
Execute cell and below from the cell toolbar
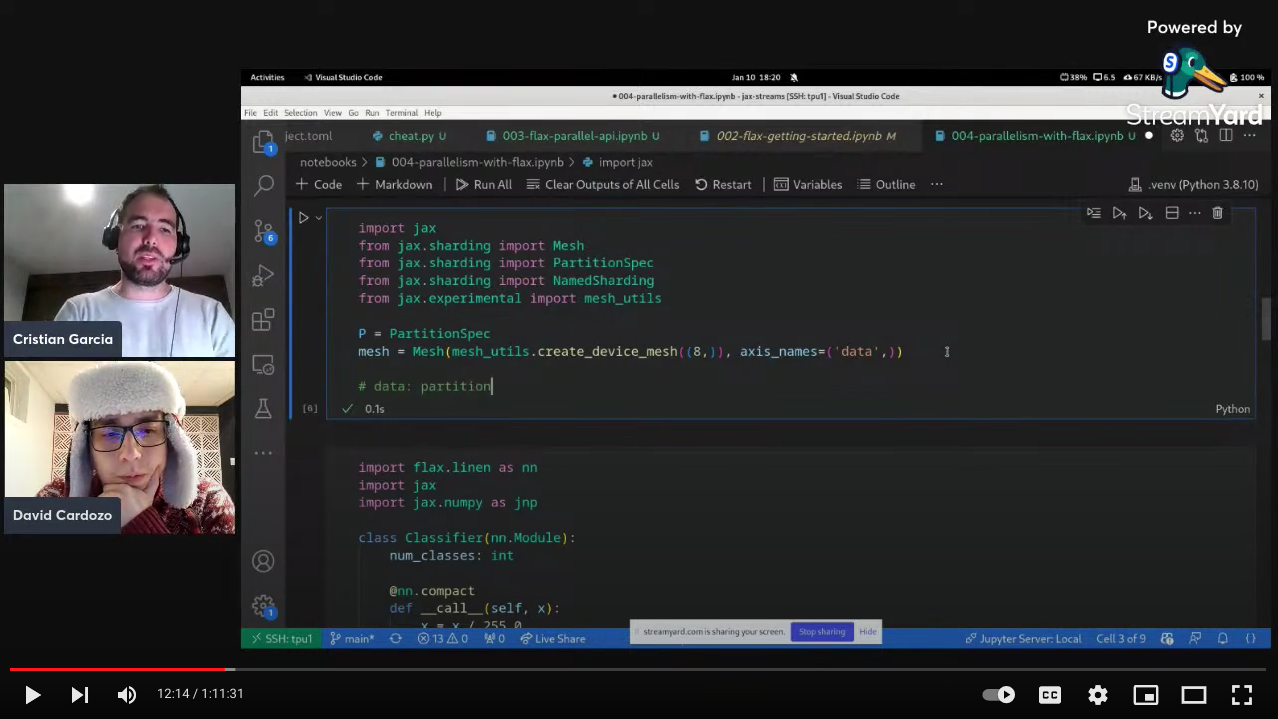tap(1145, 213)
